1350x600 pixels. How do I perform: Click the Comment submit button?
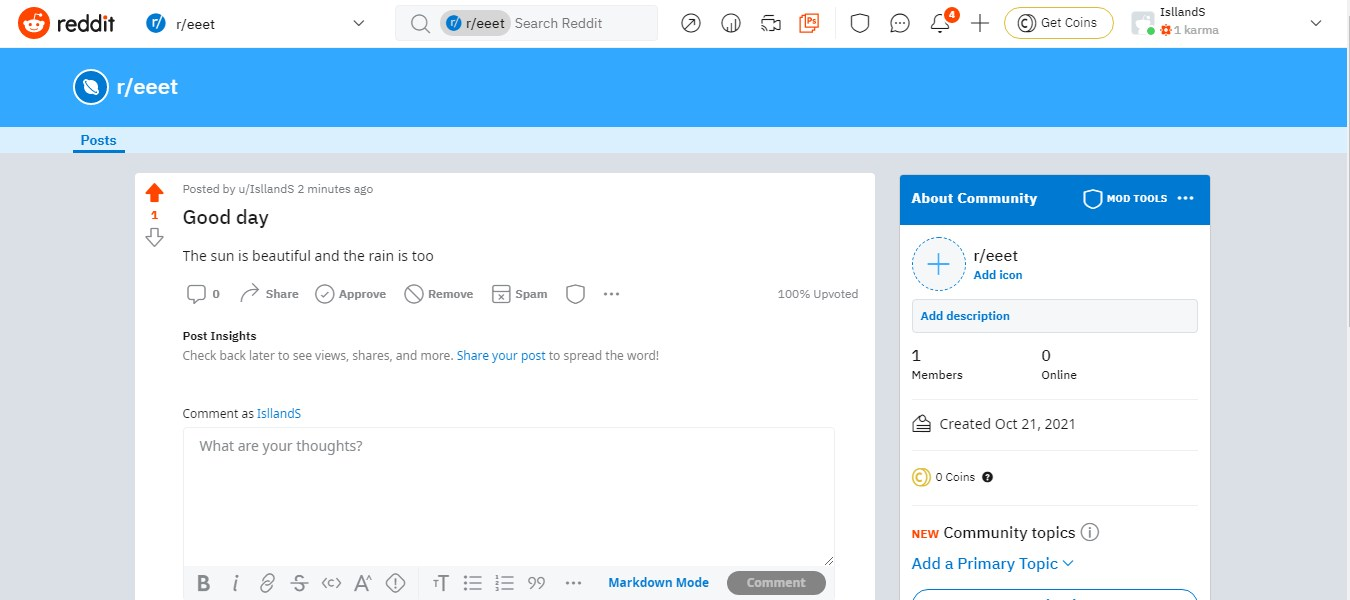[x=776, y=583]
